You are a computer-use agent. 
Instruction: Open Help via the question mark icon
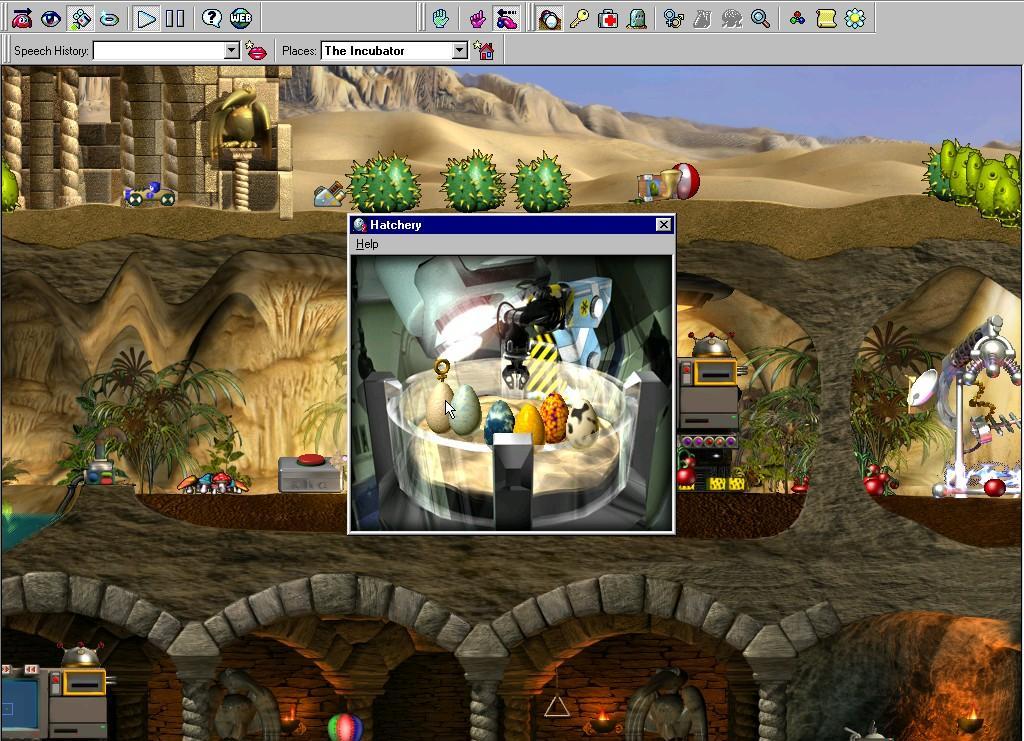point(211,18)
